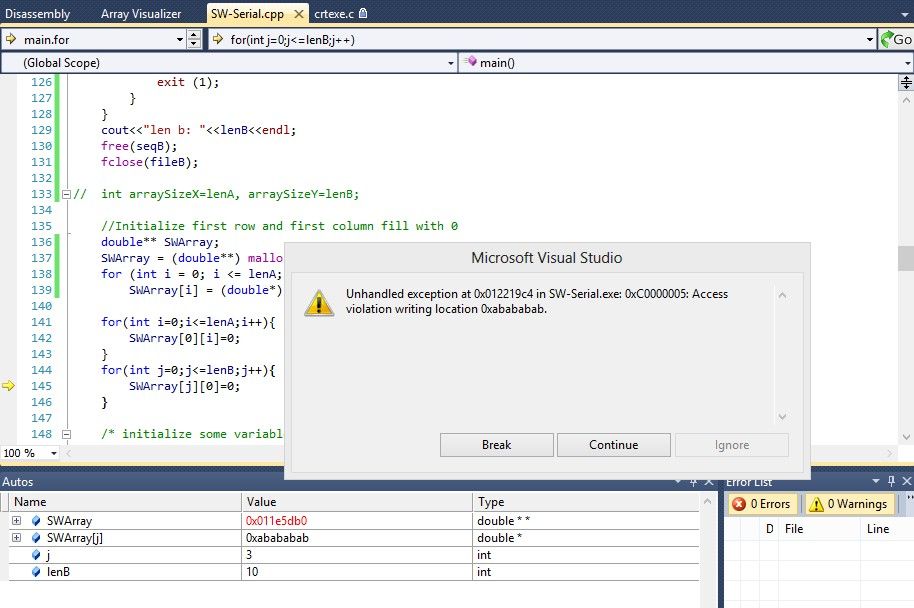Click the Name column header in Autos
Image resolution: width=914 pixels, height=608 pixels.
click(125, 501)
